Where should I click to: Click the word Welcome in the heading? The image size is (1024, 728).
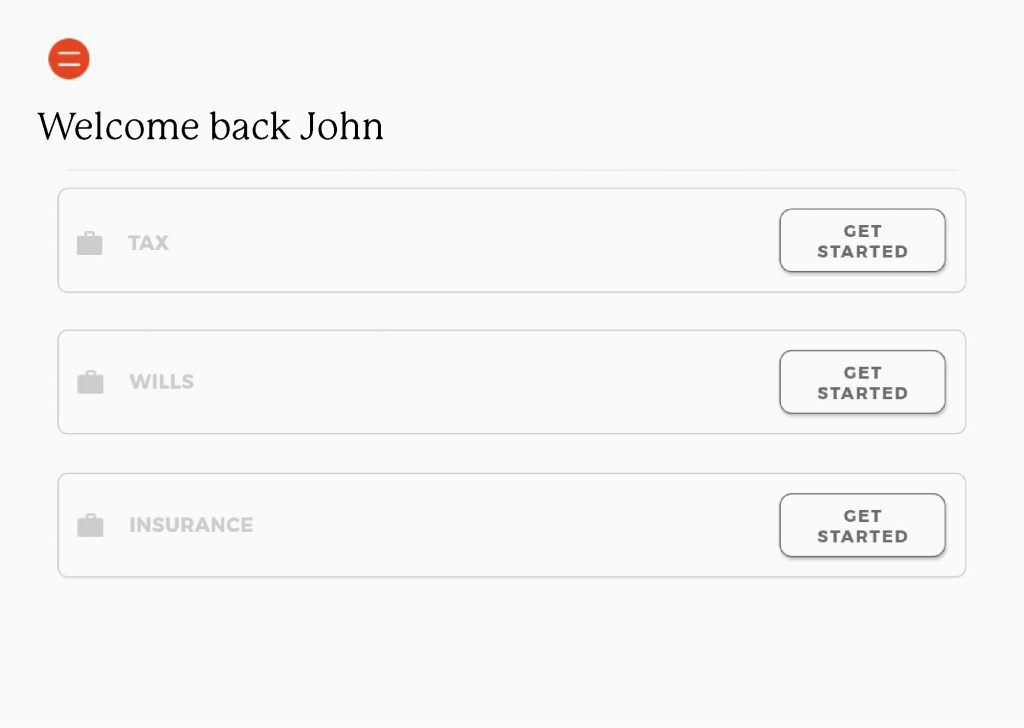[118, 126]
